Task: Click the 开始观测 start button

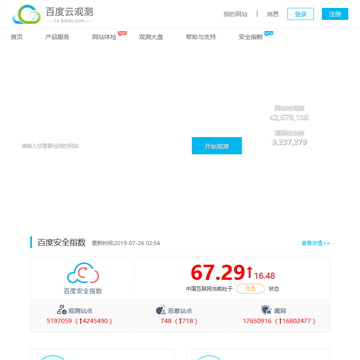Action: tap(217, 146)
